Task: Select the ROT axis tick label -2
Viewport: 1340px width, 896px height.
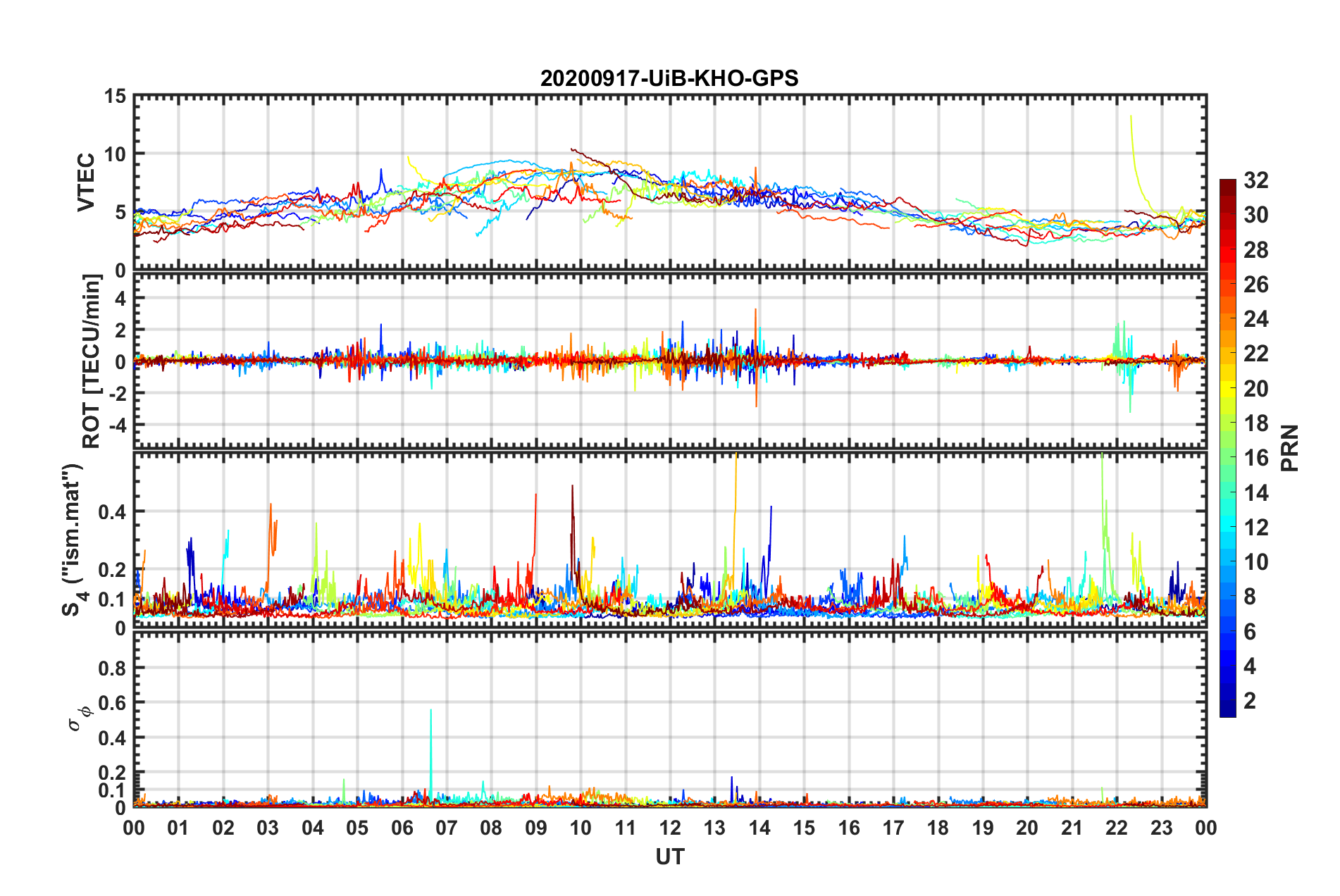Action: (118, 393)
